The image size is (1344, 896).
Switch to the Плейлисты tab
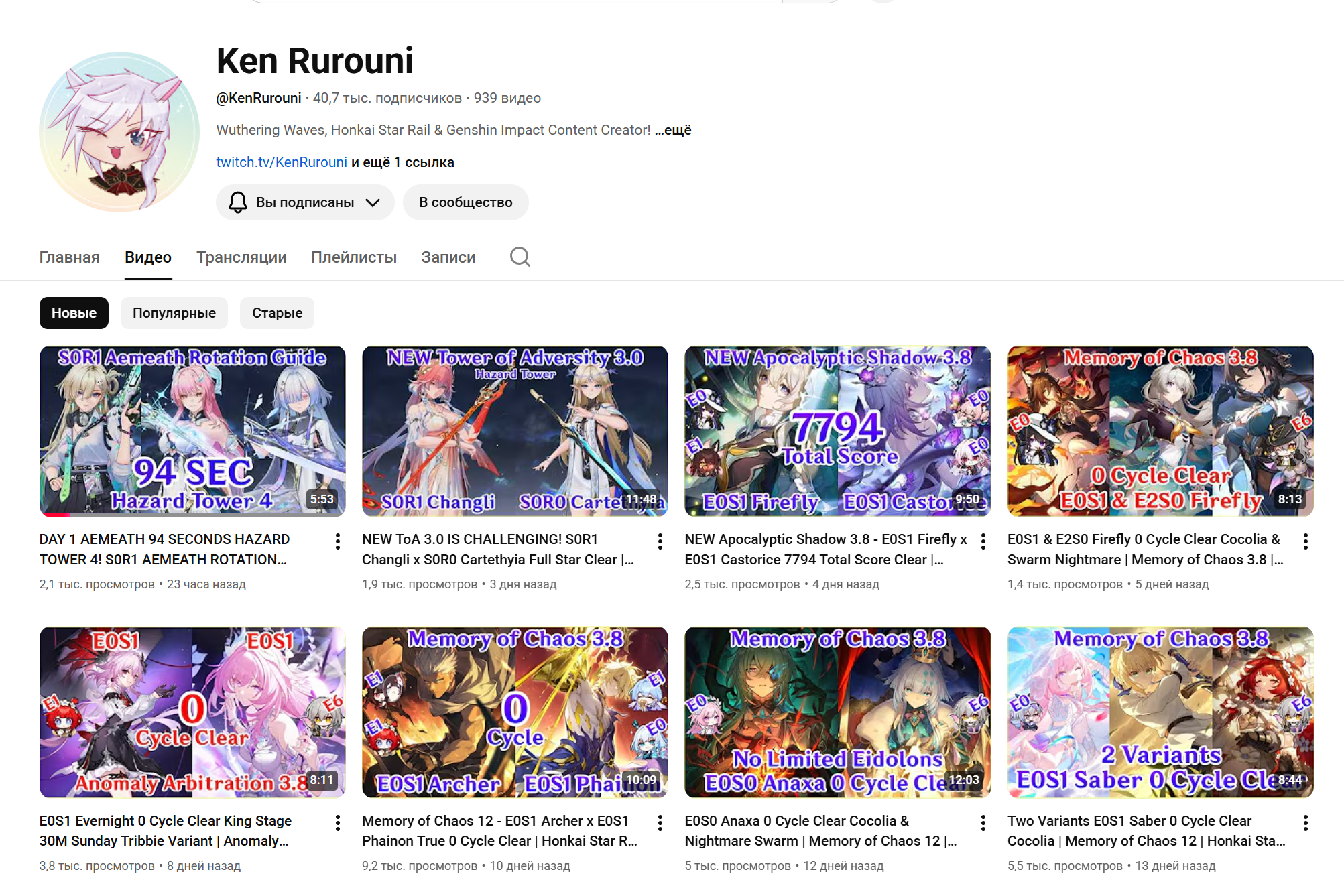[x=354, y=257]
